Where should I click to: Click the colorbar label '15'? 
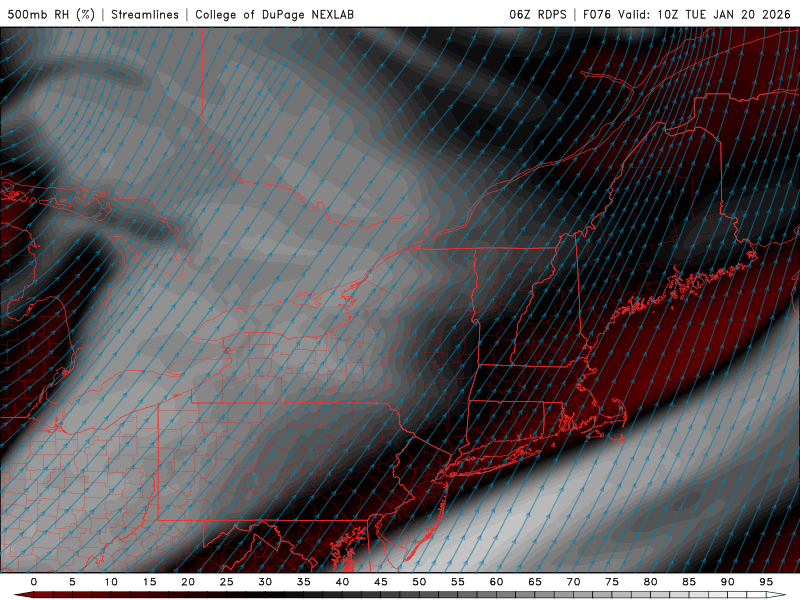[x=149, y=582]
